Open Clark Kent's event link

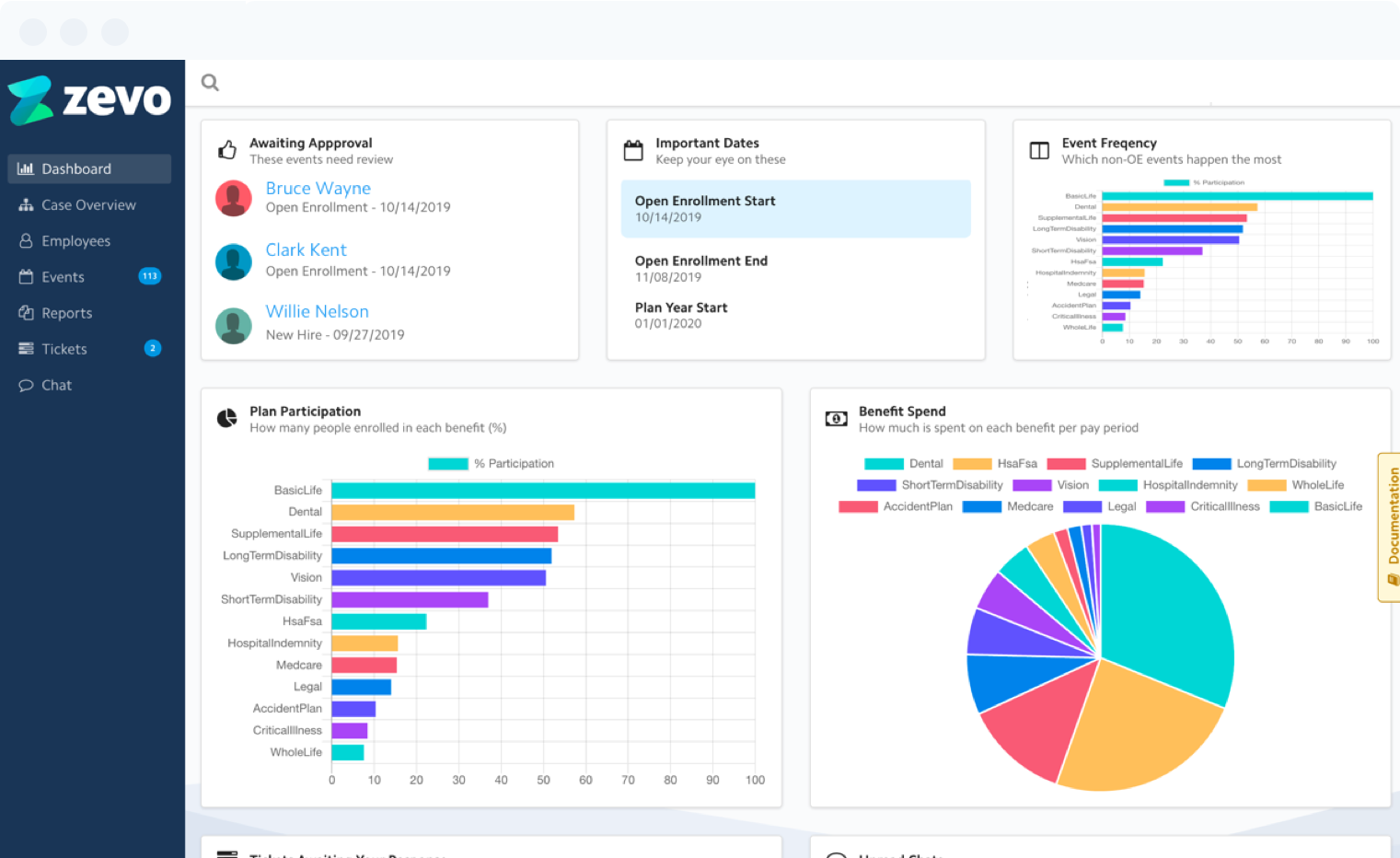(306, 249)
